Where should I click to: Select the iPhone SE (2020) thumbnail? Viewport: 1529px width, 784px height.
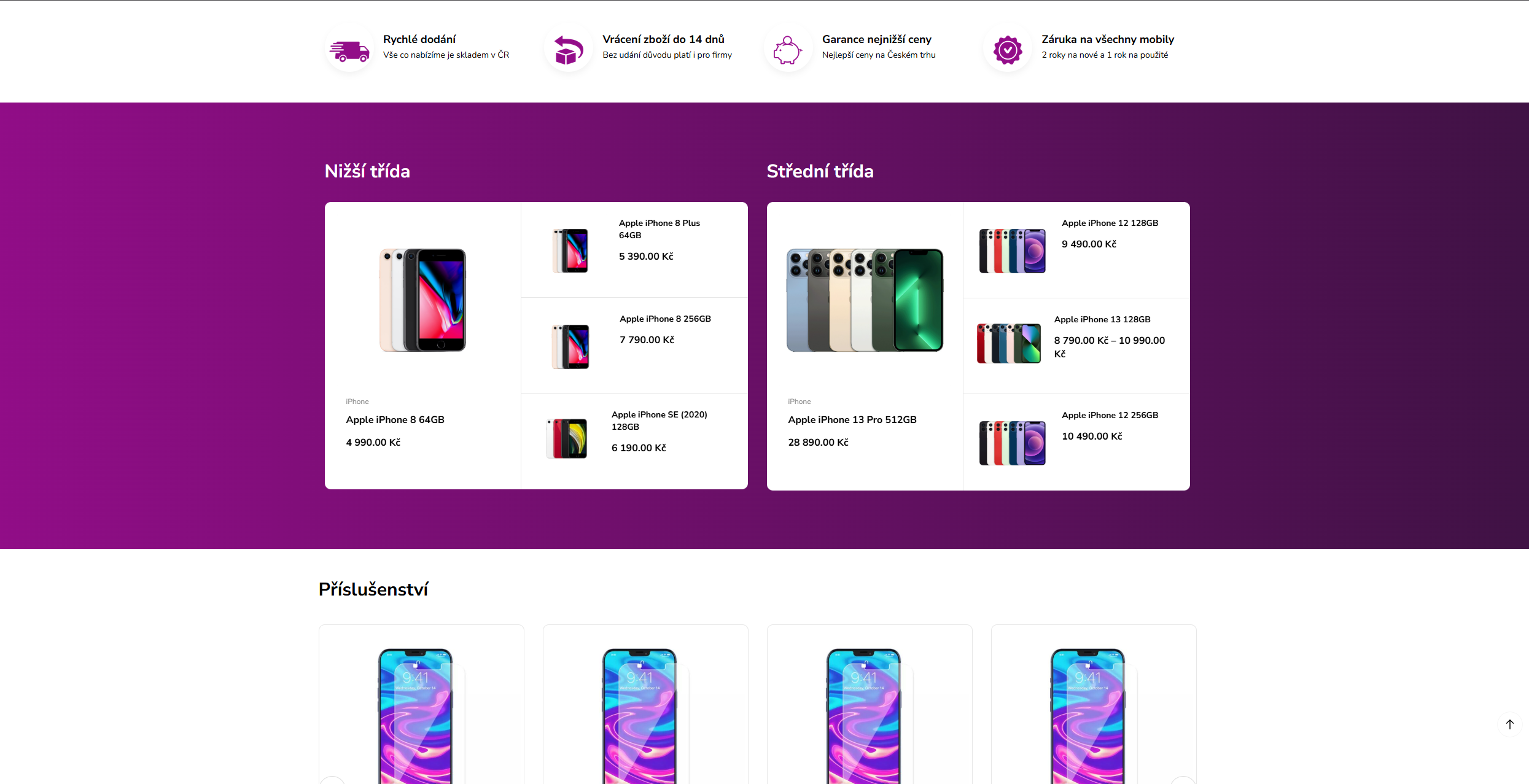566,438
